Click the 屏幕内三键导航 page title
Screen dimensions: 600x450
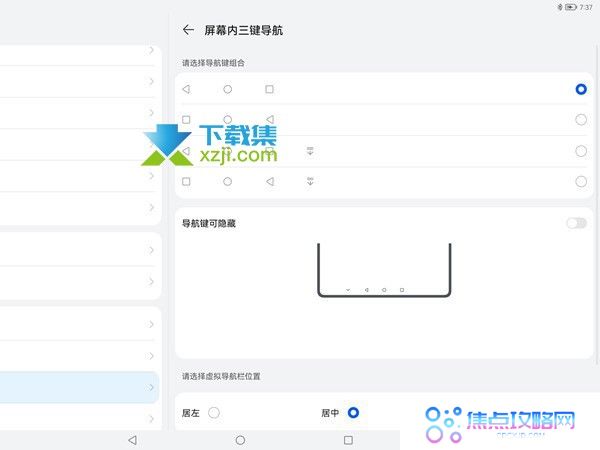244,30
